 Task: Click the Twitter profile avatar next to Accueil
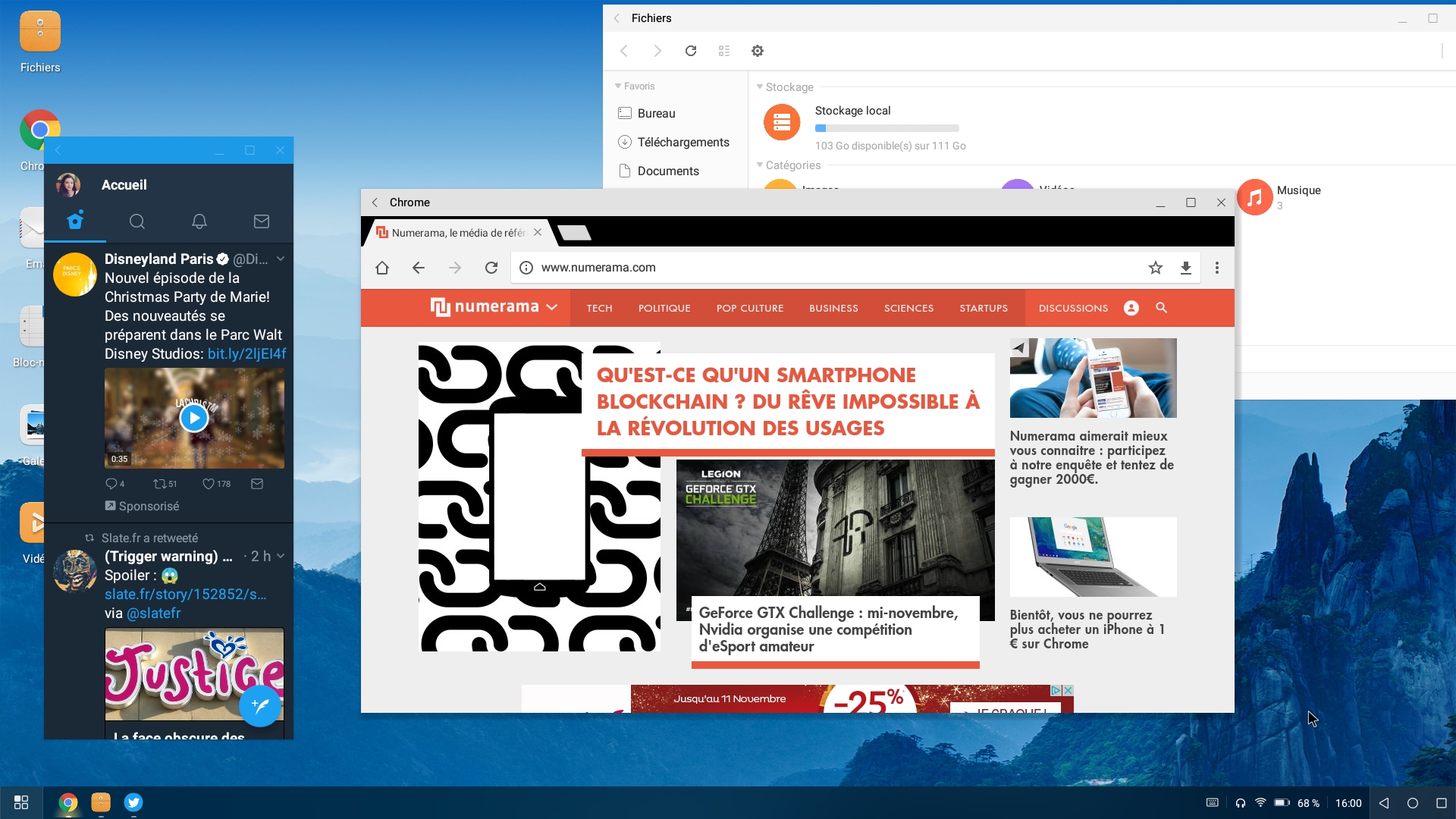point(68,185)
